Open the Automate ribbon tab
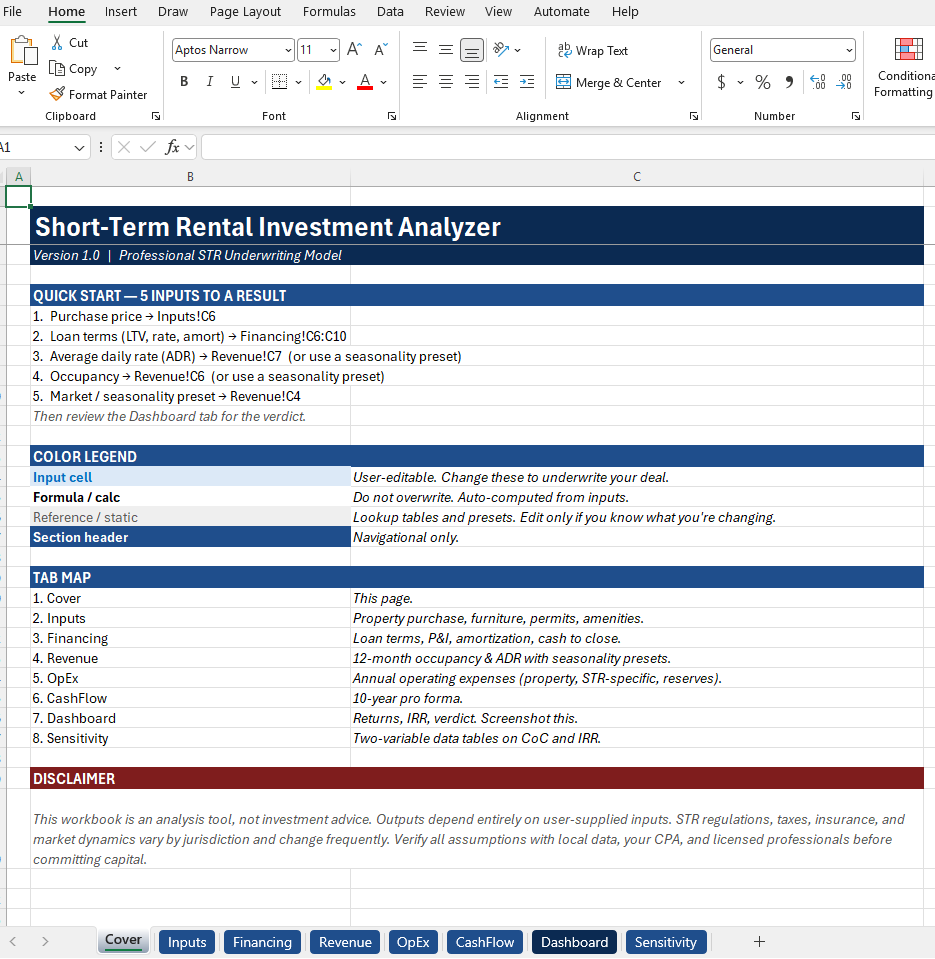The height and width of the screenshot is (959, 935). [561, 12]
